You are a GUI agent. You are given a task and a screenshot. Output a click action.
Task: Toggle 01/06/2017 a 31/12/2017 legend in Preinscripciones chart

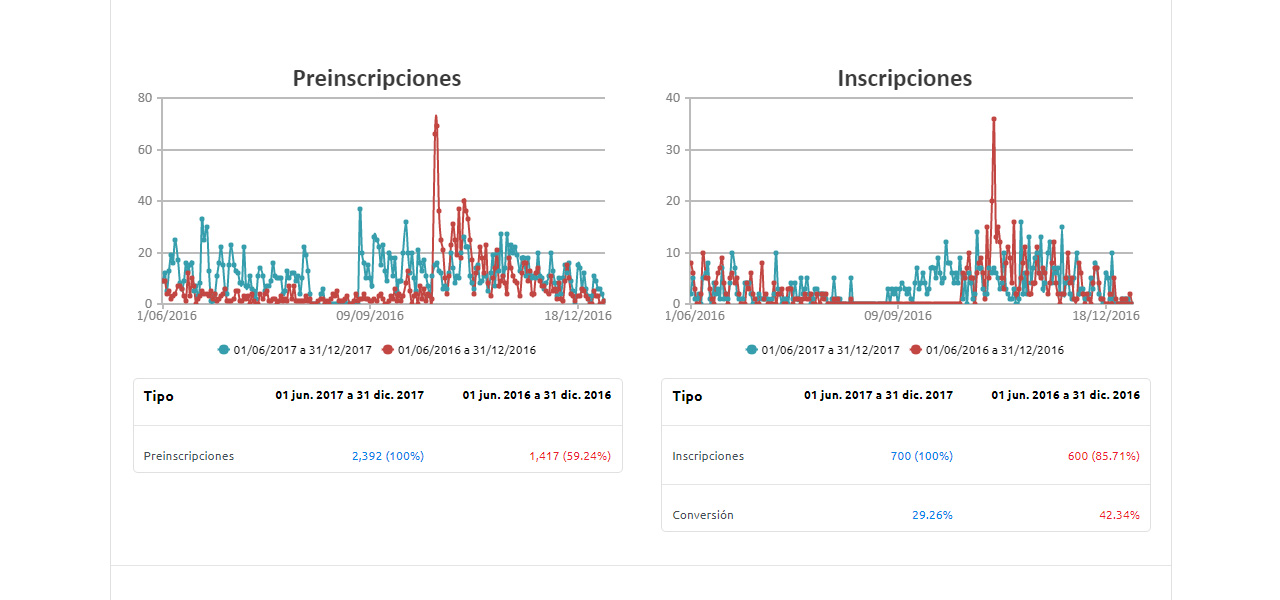(x=295, y=350)
